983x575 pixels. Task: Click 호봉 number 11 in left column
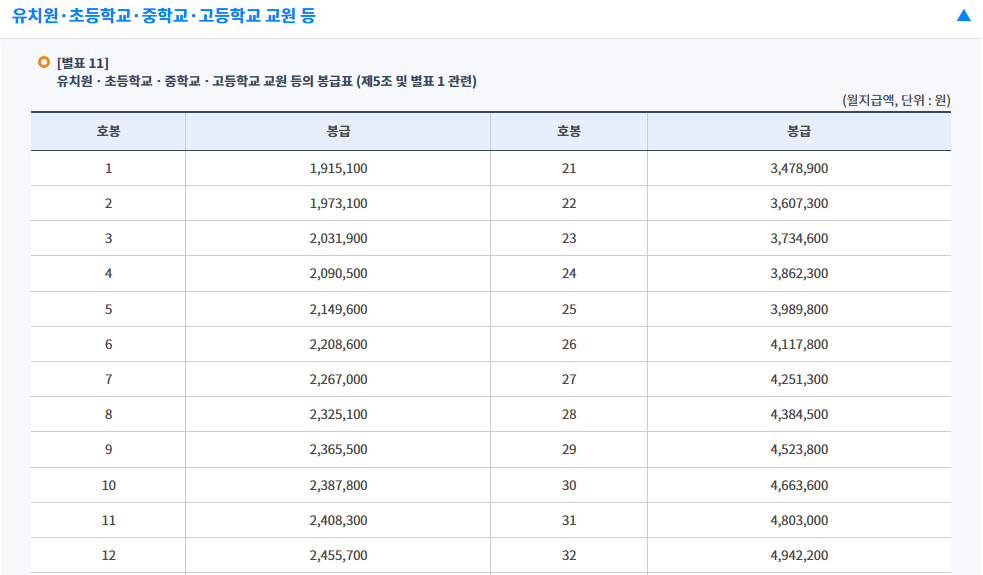tap(108, 520)
